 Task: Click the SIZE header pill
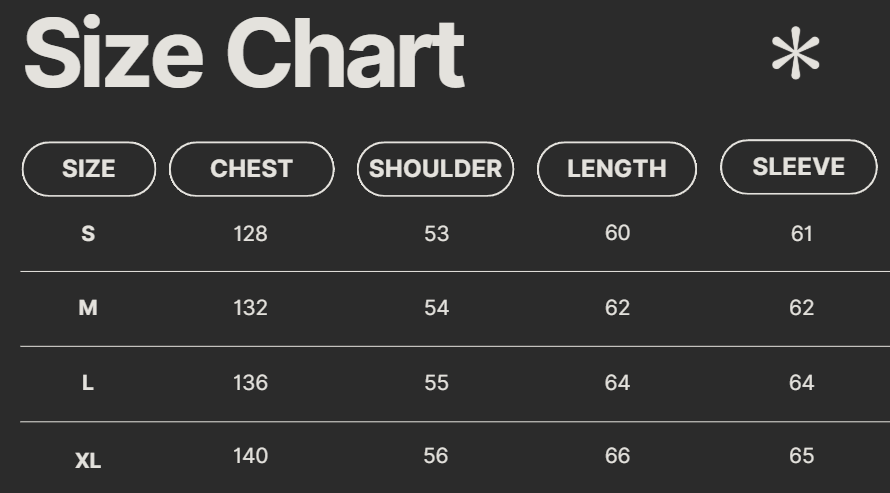coord(89,169)
